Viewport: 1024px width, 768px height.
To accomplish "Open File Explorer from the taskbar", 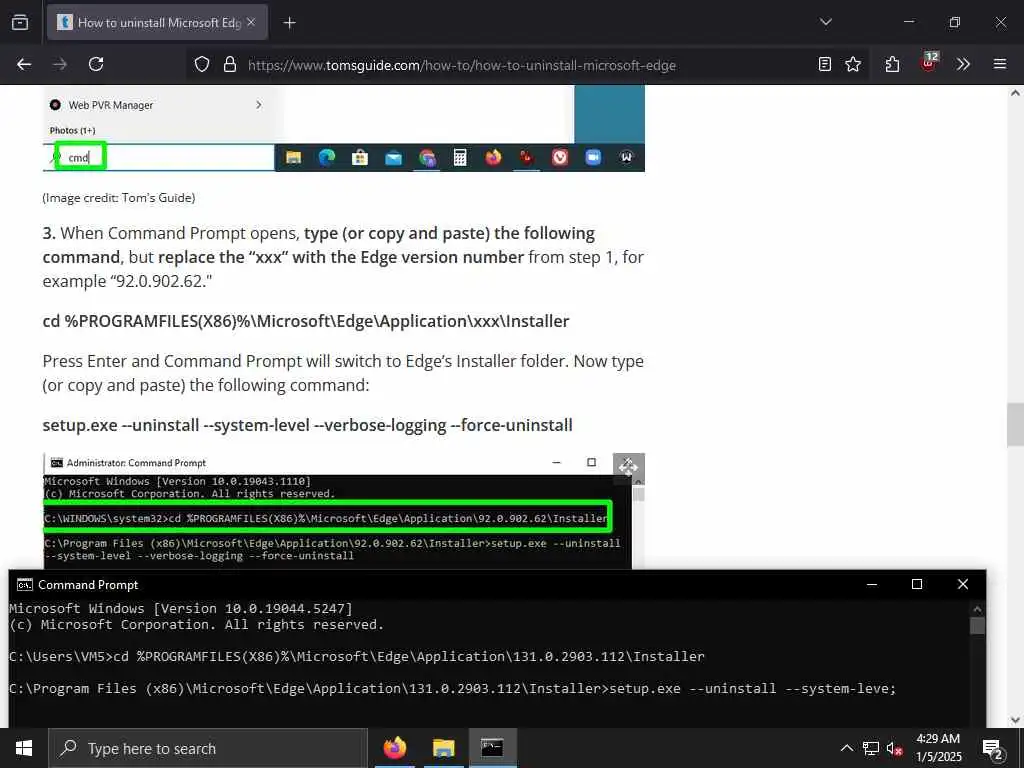I will click(443, 748).
